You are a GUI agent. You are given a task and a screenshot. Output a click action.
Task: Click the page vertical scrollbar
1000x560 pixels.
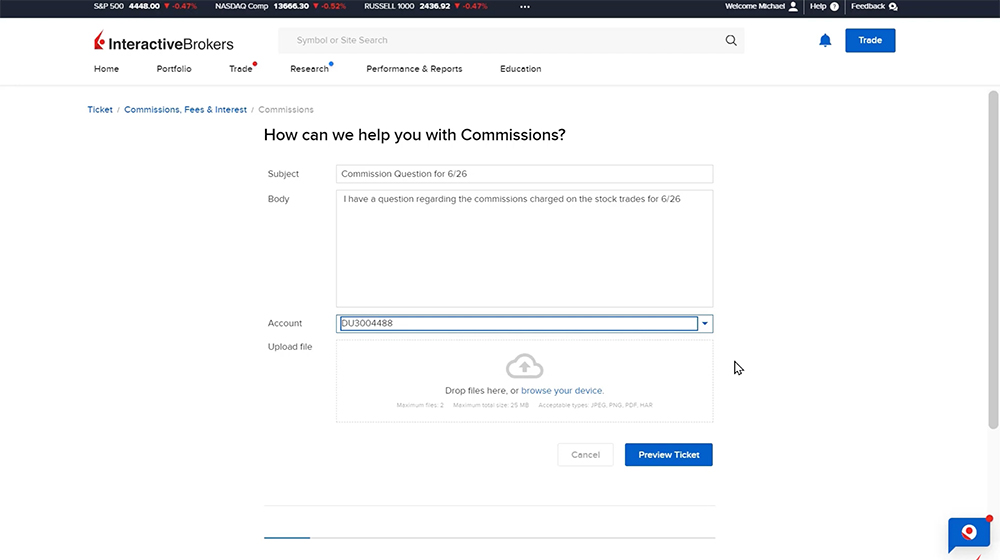(x=993, y=260)
